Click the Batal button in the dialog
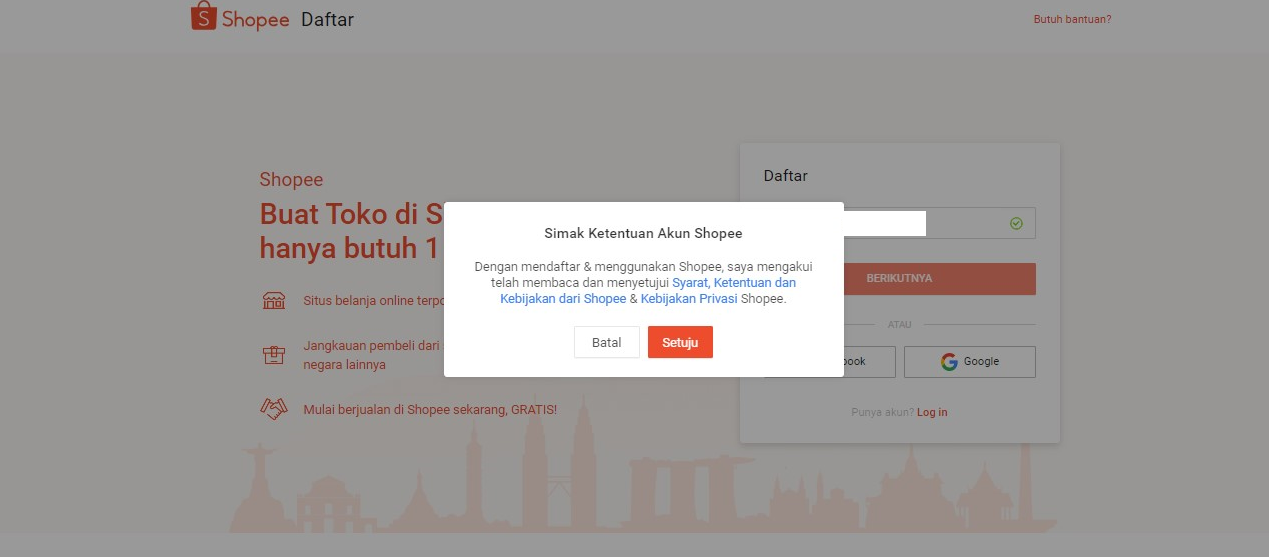 [607, 342]
